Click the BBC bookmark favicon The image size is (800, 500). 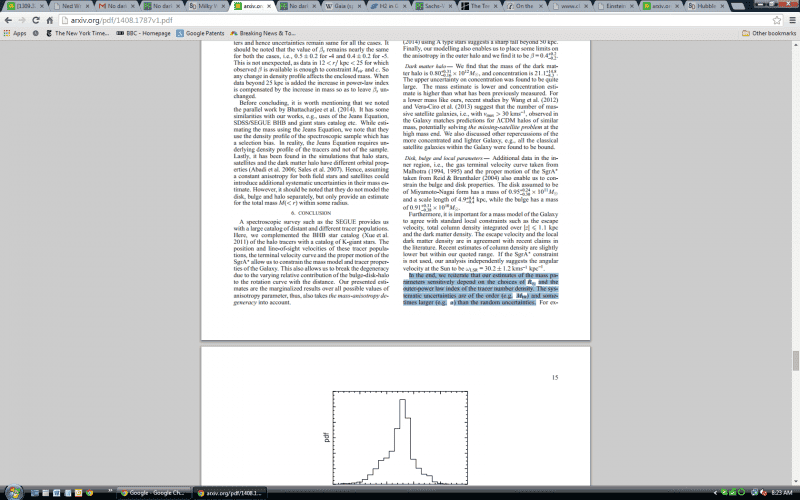pyautogui.click(x=120, y=33)
